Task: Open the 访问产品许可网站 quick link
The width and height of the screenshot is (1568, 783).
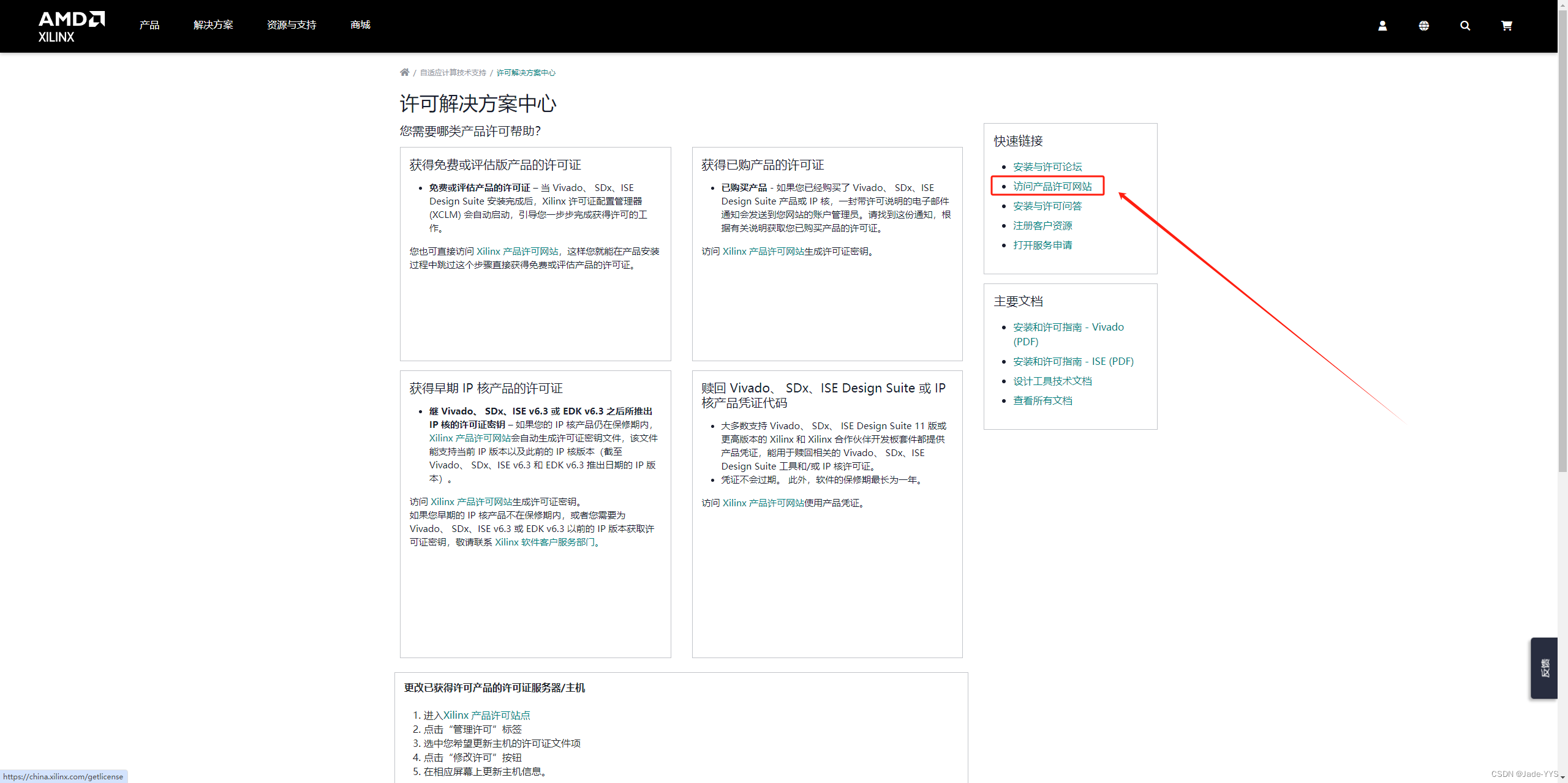Action: [1052, 186]
